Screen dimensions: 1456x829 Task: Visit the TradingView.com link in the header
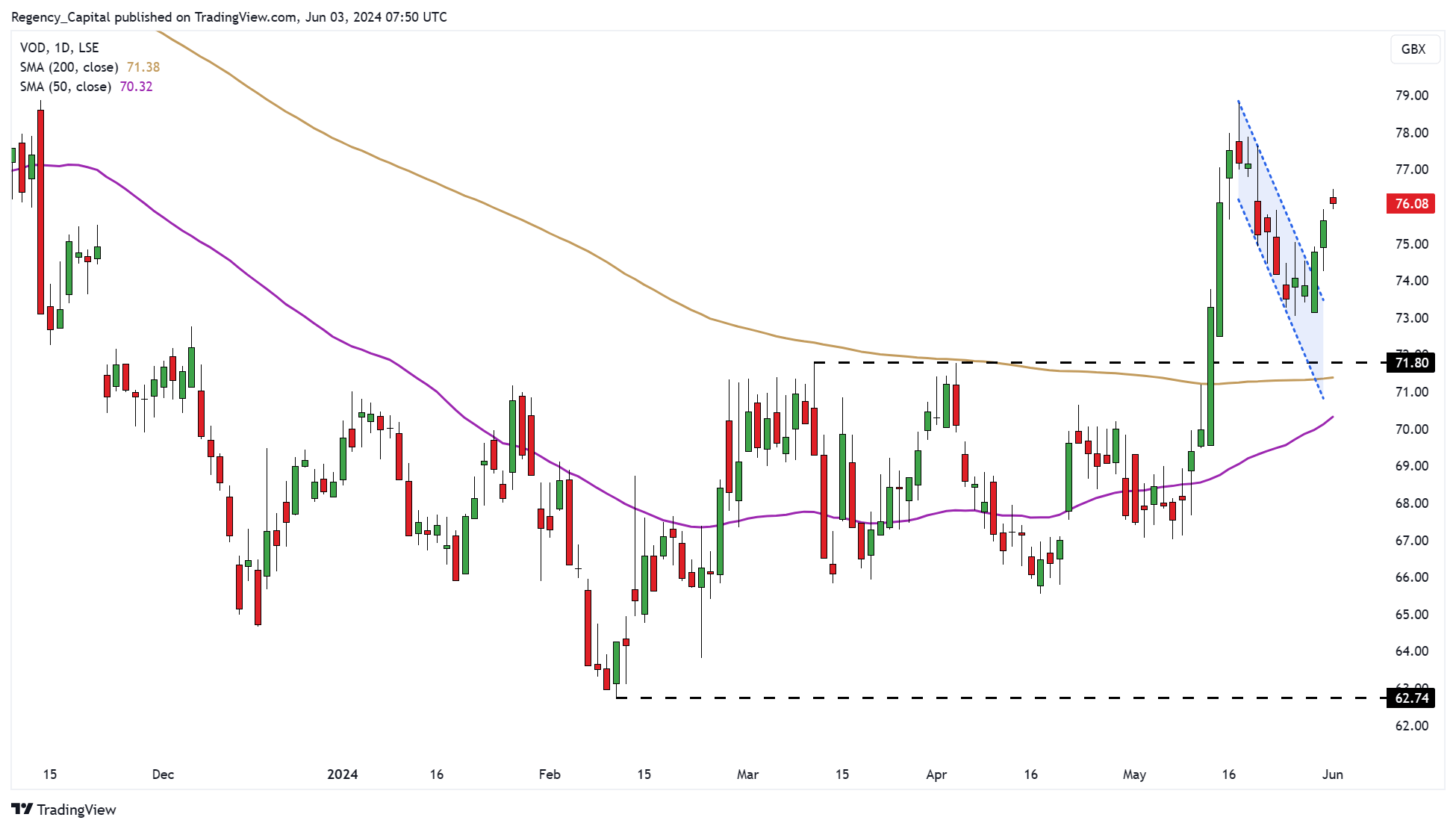click(x=244, y=16)
